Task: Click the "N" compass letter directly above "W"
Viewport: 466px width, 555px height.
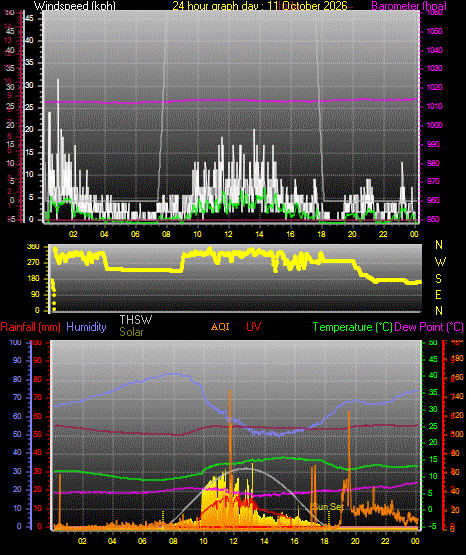Action: pyautogui.click(x=439, y=245)
